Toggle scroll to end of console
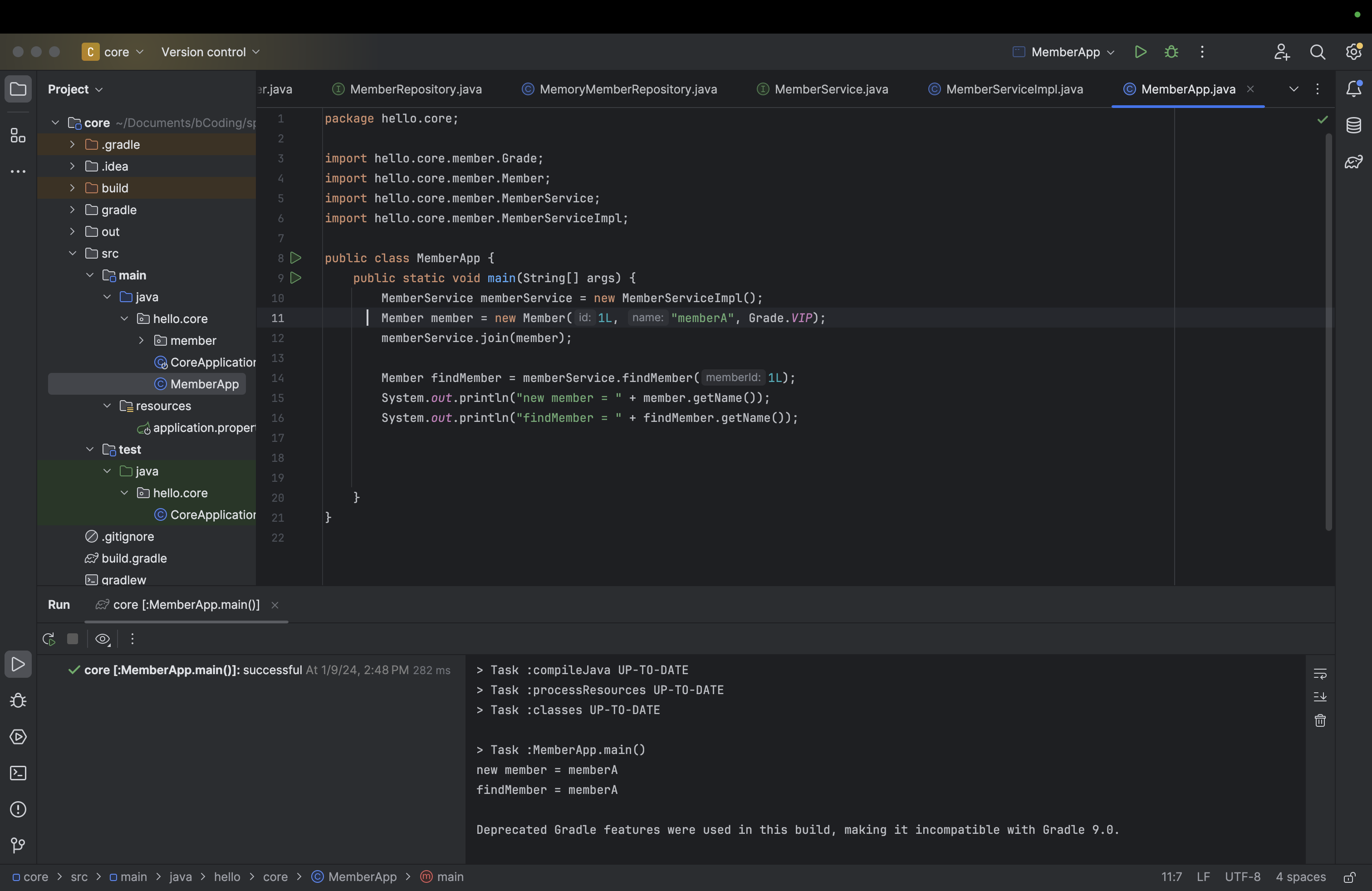The width and height of the screenshot is (1372, 891). point(1319,697)
